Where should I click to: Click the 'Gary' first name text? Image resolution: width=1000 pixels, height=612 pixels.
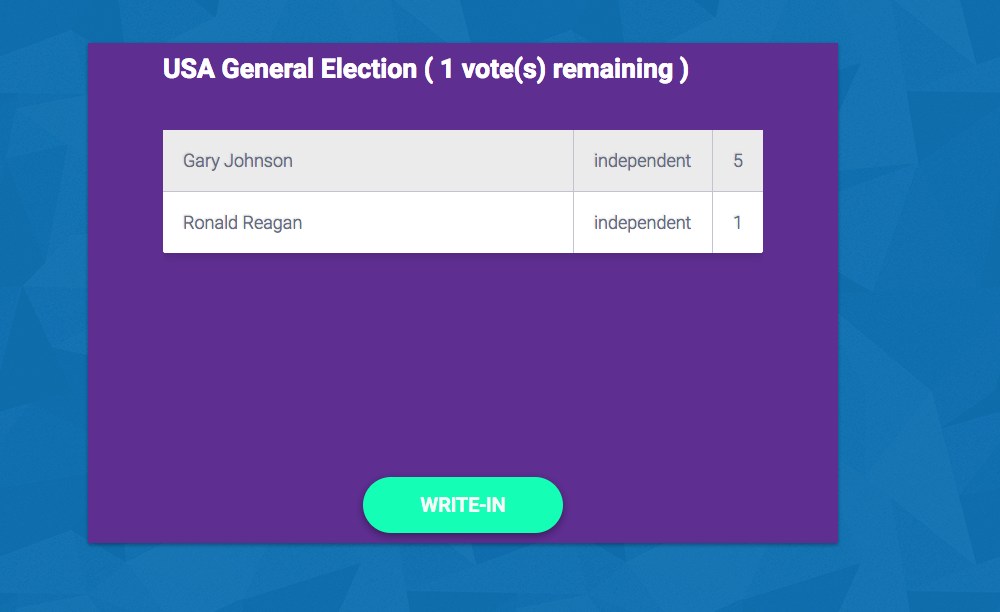point(202,161)
